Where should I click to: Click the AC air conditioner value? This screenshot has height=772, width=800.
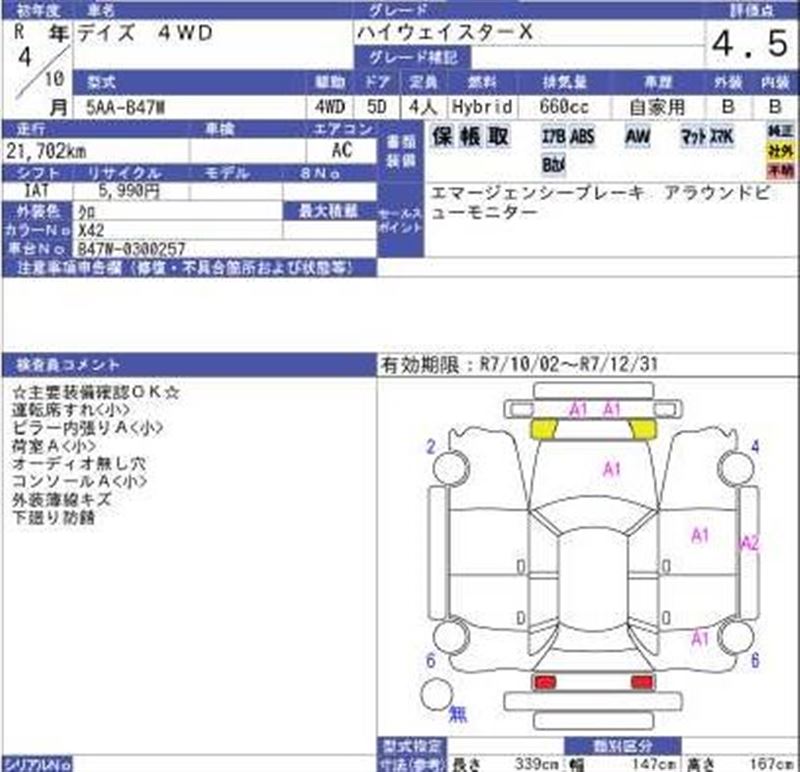pos(342,150)
